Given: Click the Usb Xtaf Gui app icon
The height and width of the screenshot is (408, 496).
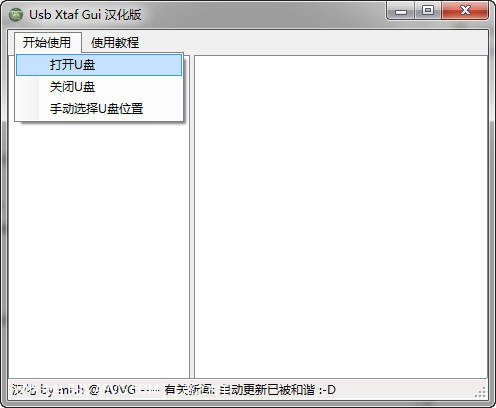Looking at the screenshot, I should [15, 15].
